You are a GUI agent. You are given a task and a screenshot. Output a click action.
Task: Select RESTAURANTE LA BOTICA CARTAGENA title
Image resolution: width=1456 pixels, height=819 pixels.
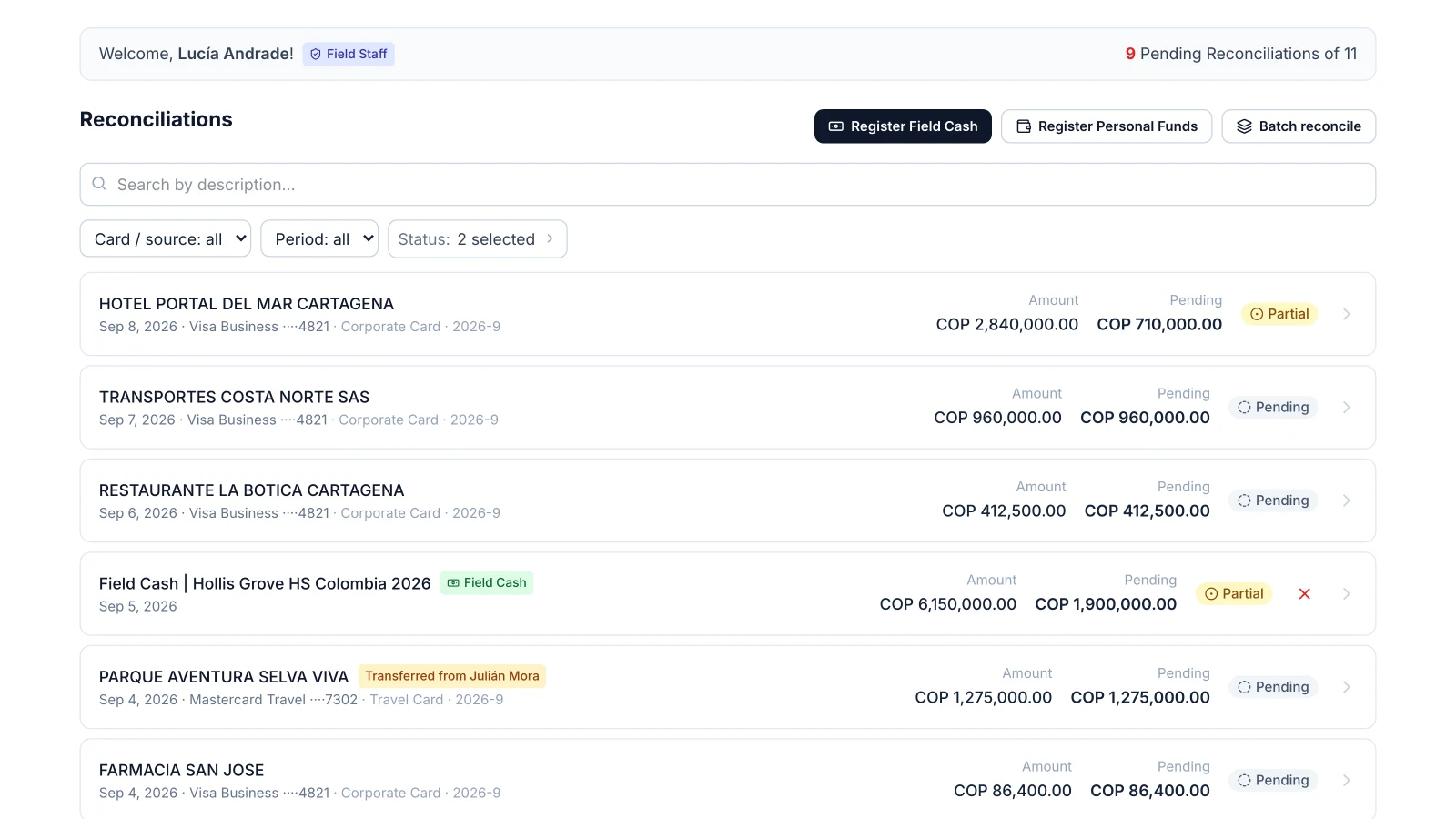pos(251,490)
